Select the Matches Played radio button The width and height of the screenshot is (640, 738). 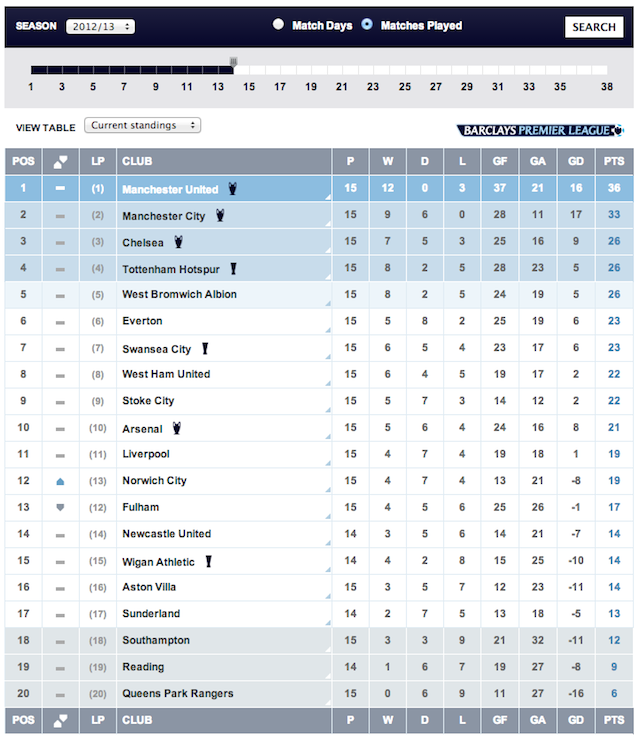pyautogui.click(x=367, y=24)
